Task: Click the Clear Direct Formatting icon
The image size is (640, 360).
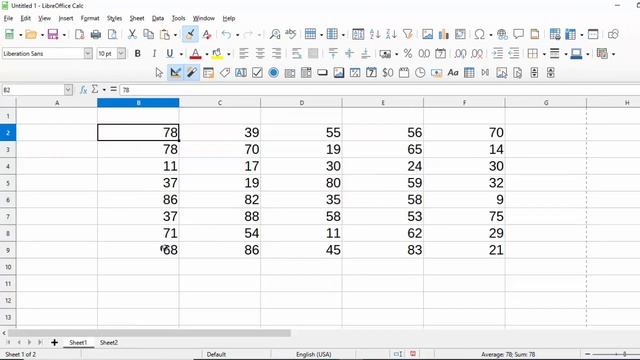Action: pyautogui.click(x=207, y=34)
